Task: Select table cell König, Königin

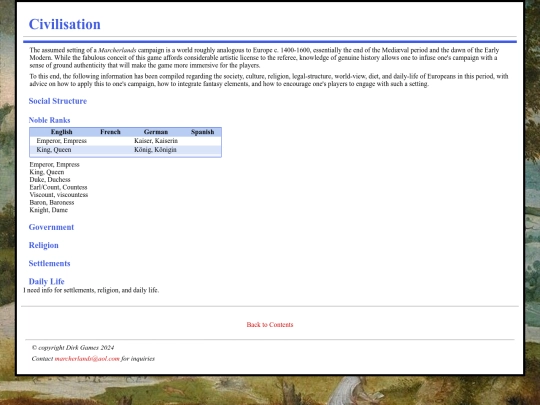Action: click(155, 150)
